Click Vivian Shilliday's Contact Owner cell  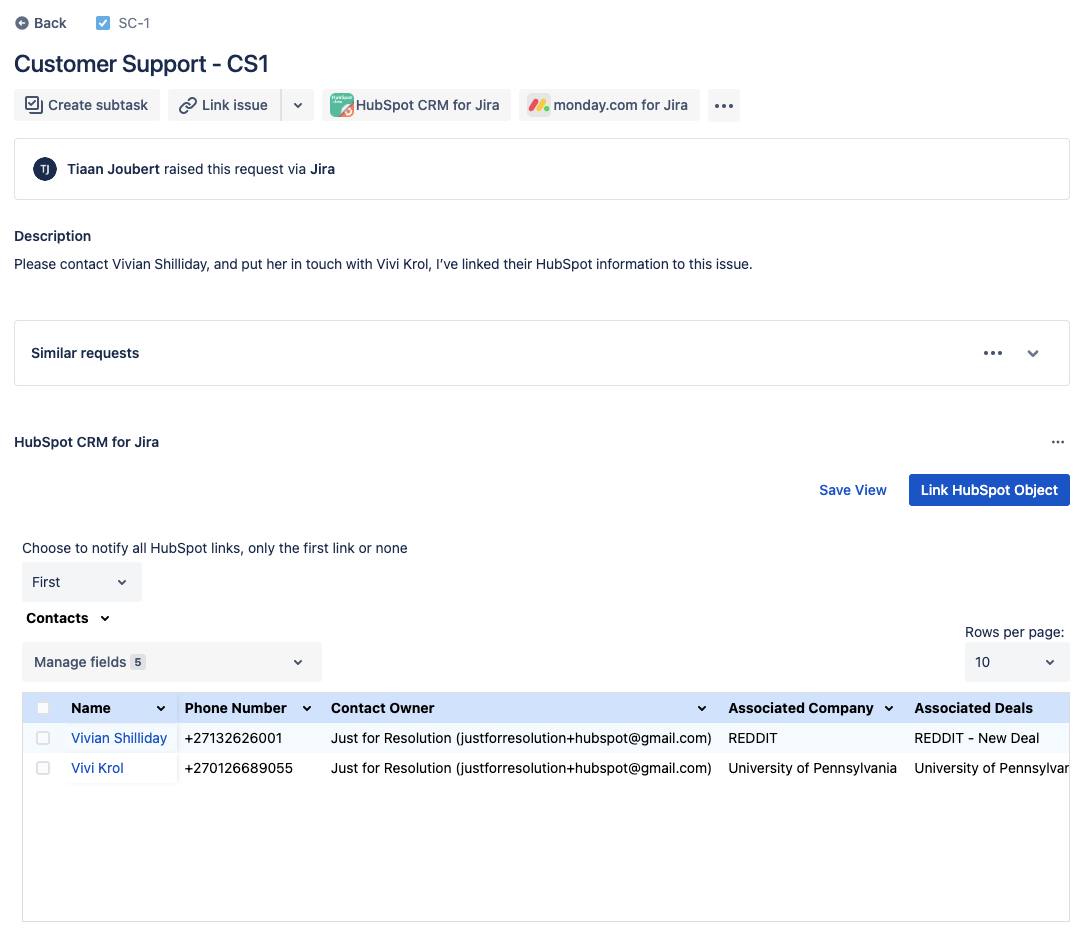[x=521, y=738]
